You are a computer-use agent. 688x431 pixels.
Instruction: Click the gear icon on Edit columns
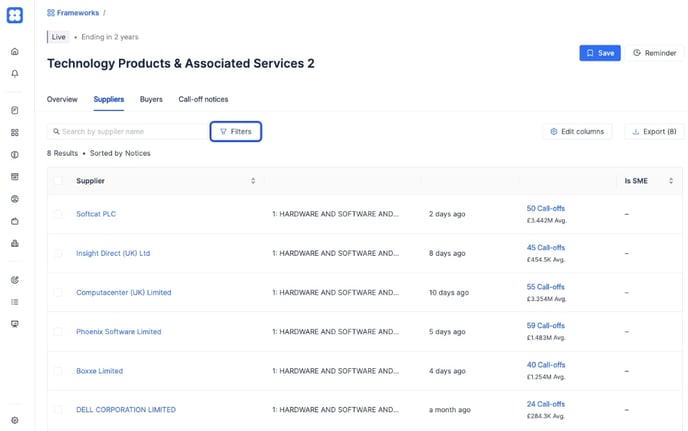point(554,131)
